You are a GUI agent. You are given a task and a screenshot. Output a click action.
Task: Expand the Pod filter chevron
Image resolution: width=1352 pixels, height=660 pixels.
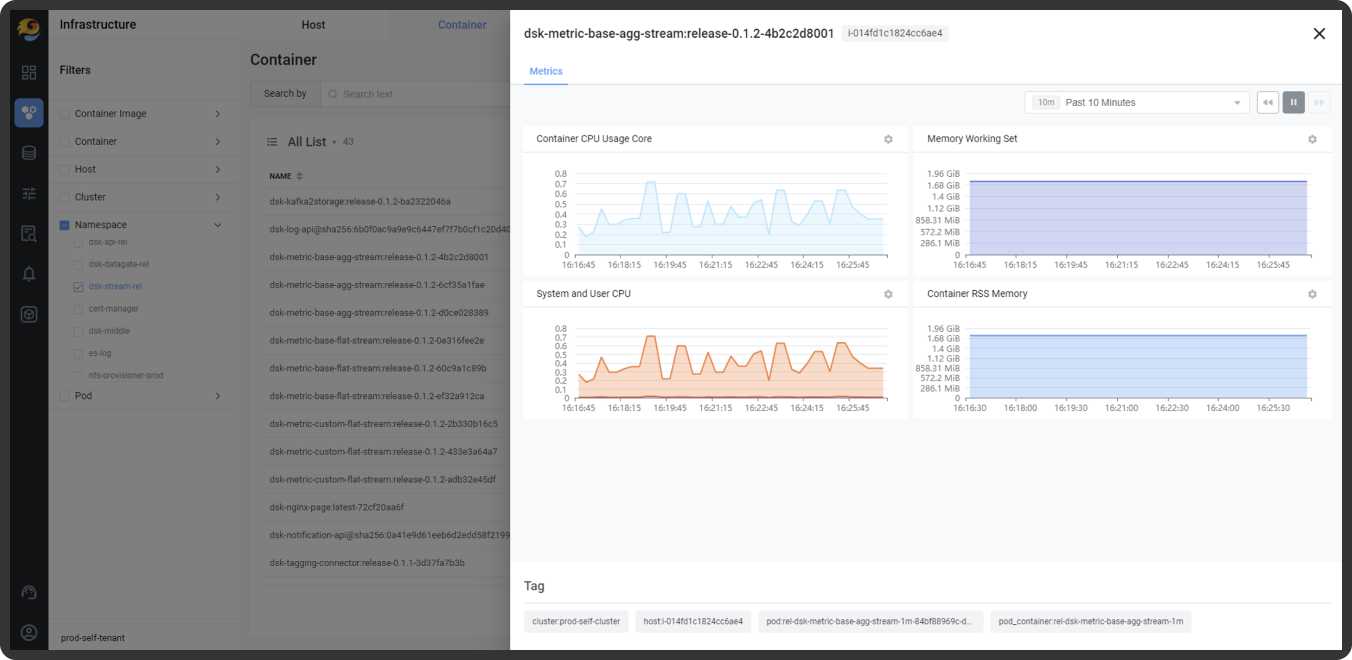218,396
